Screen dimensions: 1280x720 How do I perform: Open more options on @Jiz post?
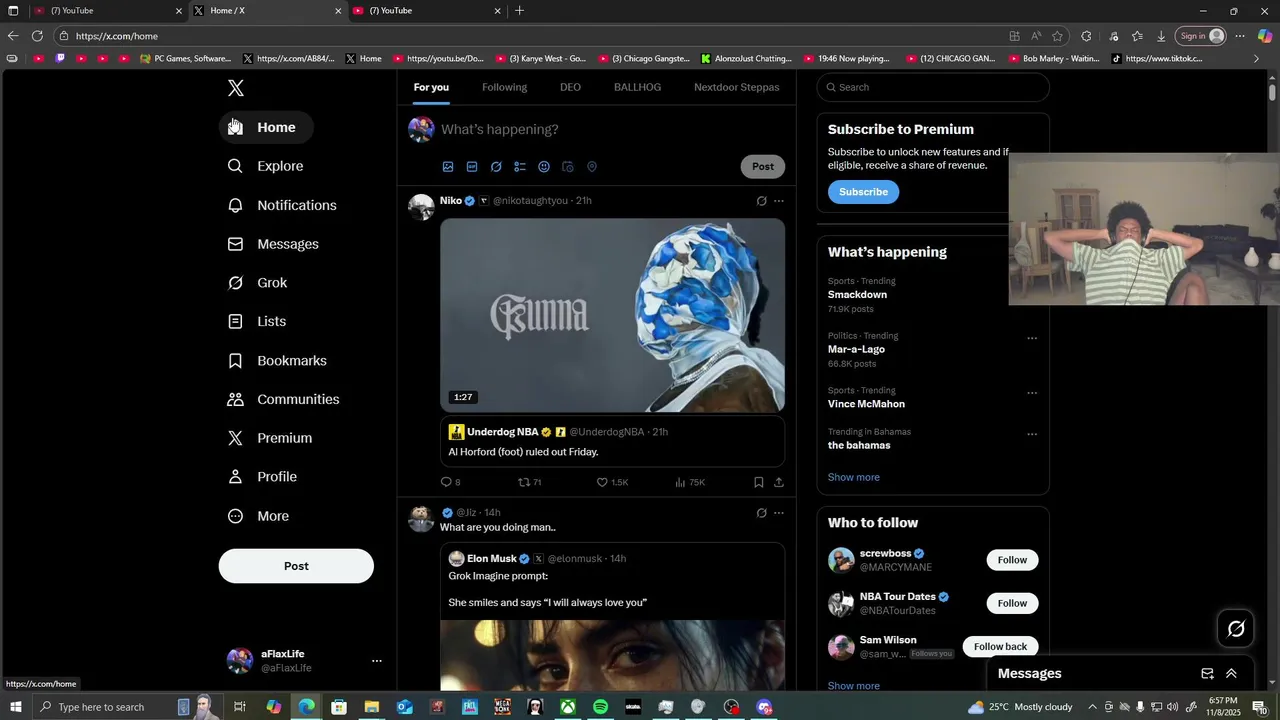(779, 513)
